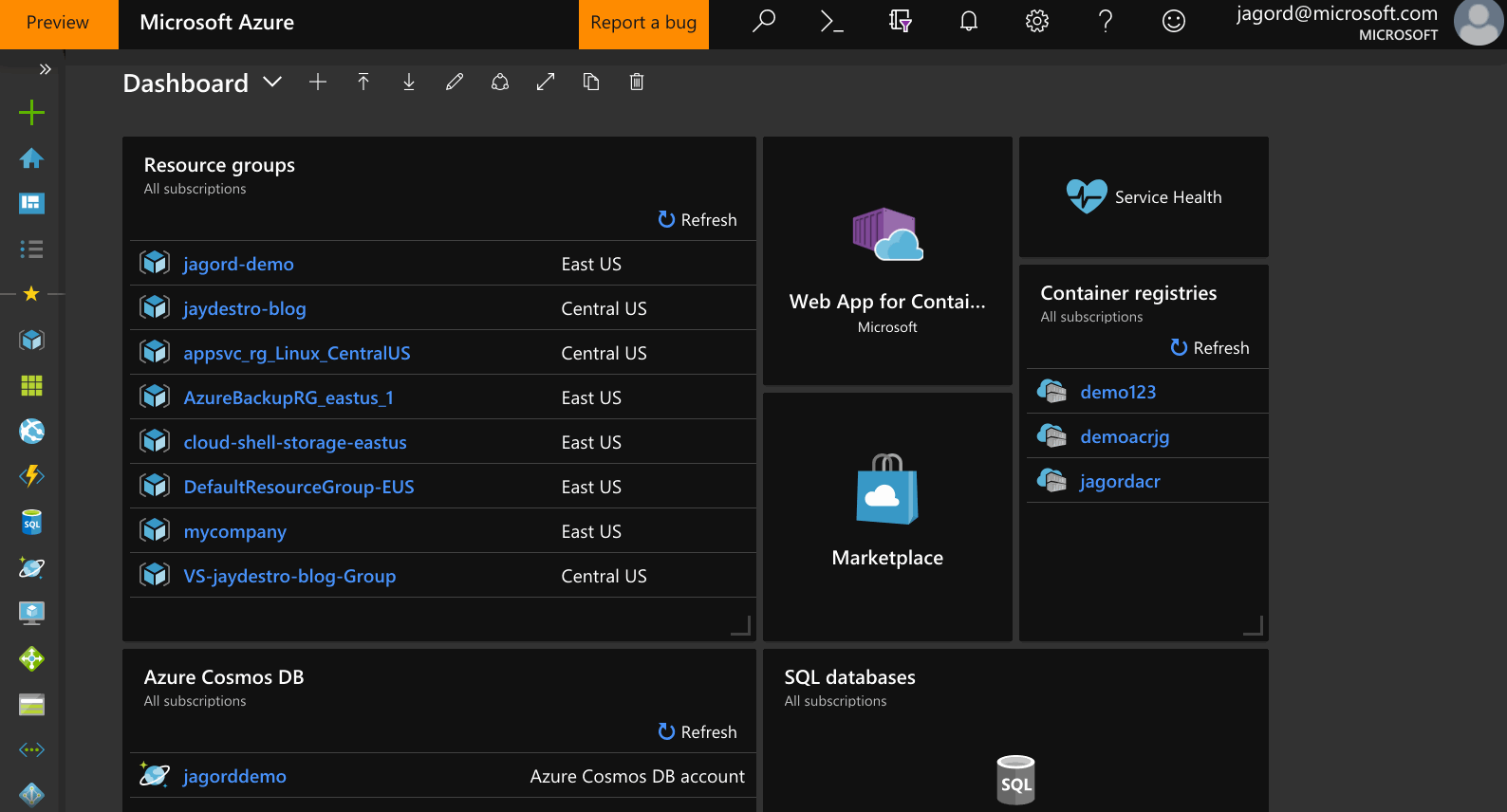Open Storage accounts icon in the sidebar
This screenshot has width=1507, height=812.
[x=31, y=704]
